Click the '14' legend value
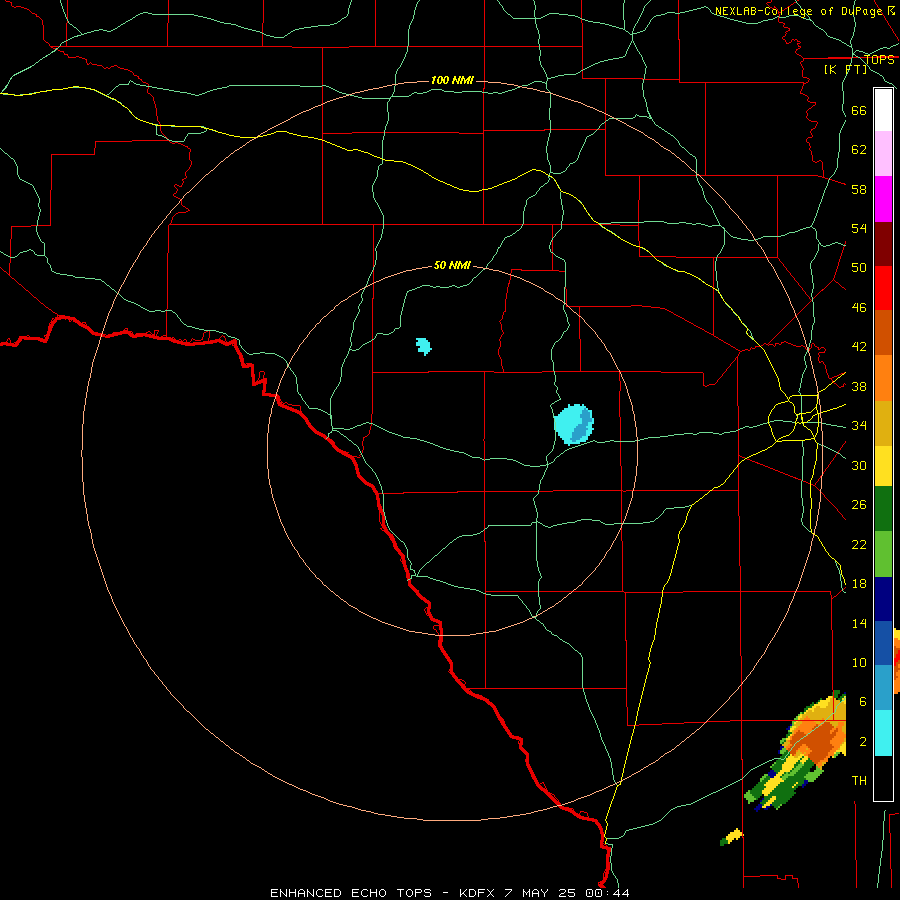Image resolution: width=900 pixels, height=900 pixels. 859,623
